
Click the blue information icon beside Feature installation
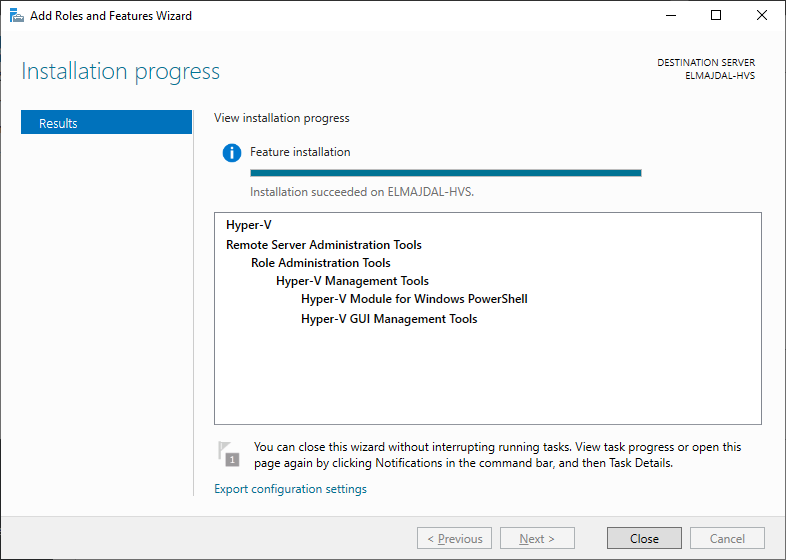pyautogui.click(x=232, y=153)
